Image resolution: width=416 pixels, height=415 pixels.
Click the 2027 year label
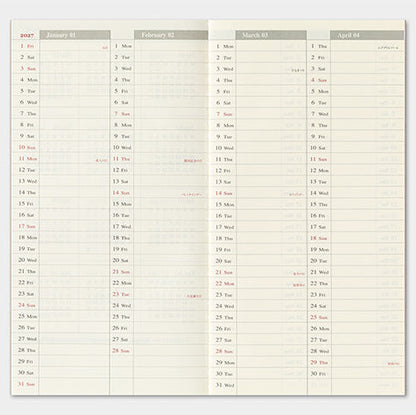point(27,35)
